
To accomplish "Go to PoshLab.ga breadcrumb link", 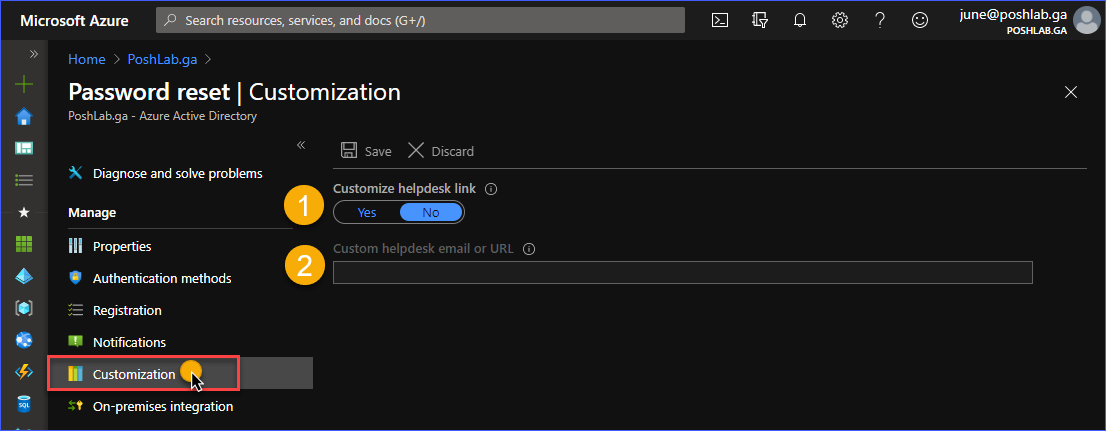I will (x=163, y=59).
